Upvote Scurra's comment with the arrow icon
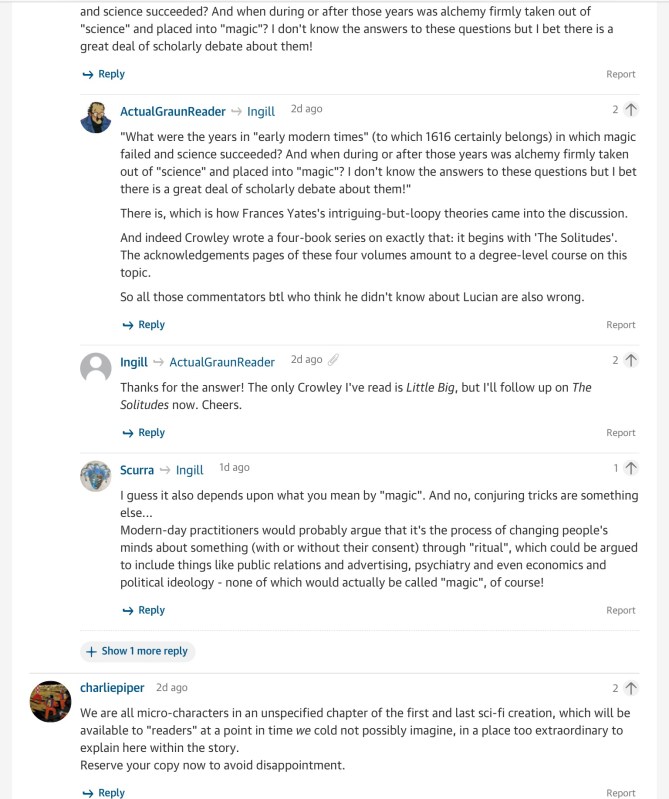 click(631, 468)
